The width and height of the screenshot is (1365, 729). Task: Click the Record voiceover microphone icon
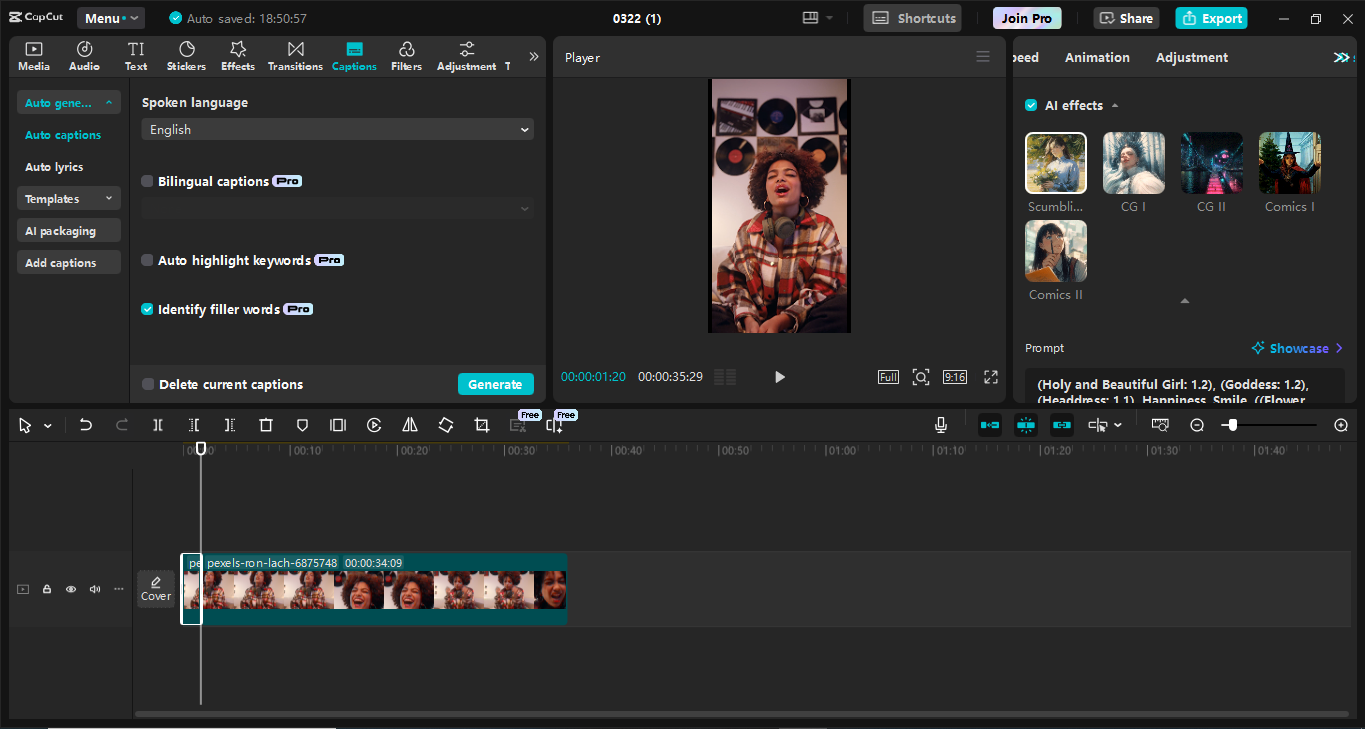940,425
